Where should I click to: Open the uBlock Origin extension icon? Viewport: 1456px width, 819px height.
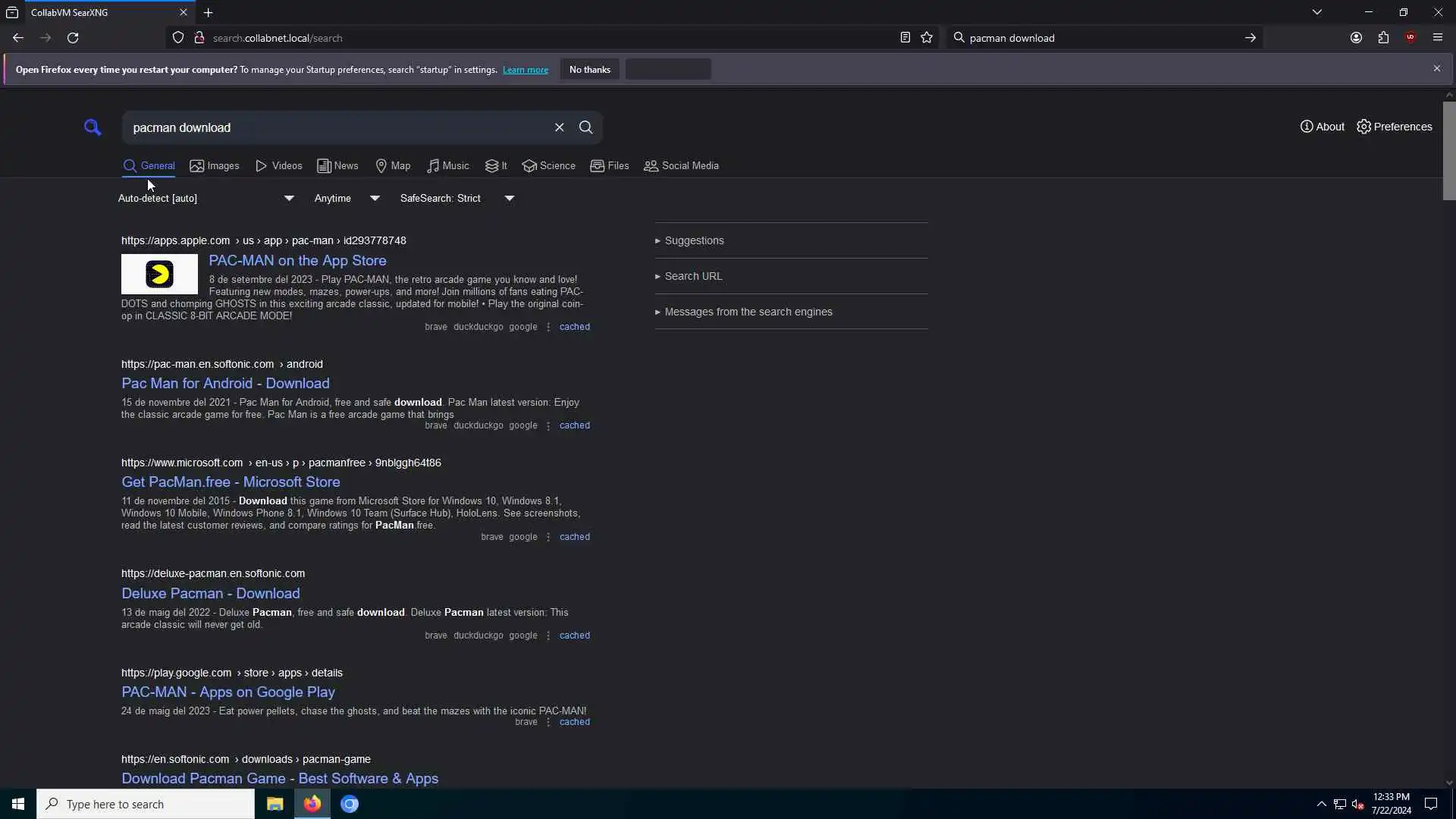pyautogui.click(x=1410, y=38)
